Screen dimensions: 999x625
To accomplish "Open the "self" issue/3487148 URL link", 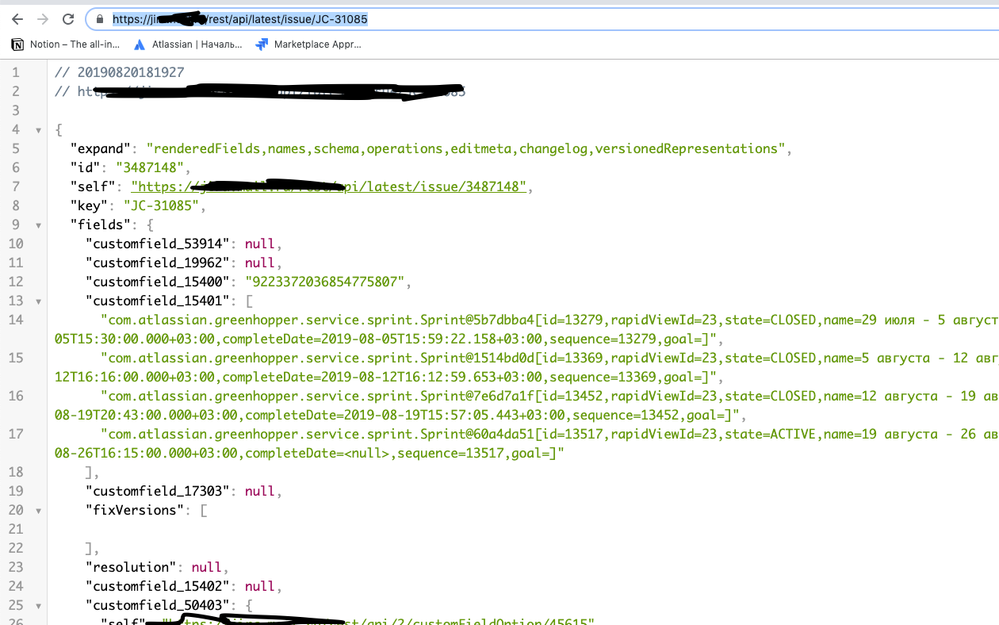I will pyautogui.click(x=329, y=187).
